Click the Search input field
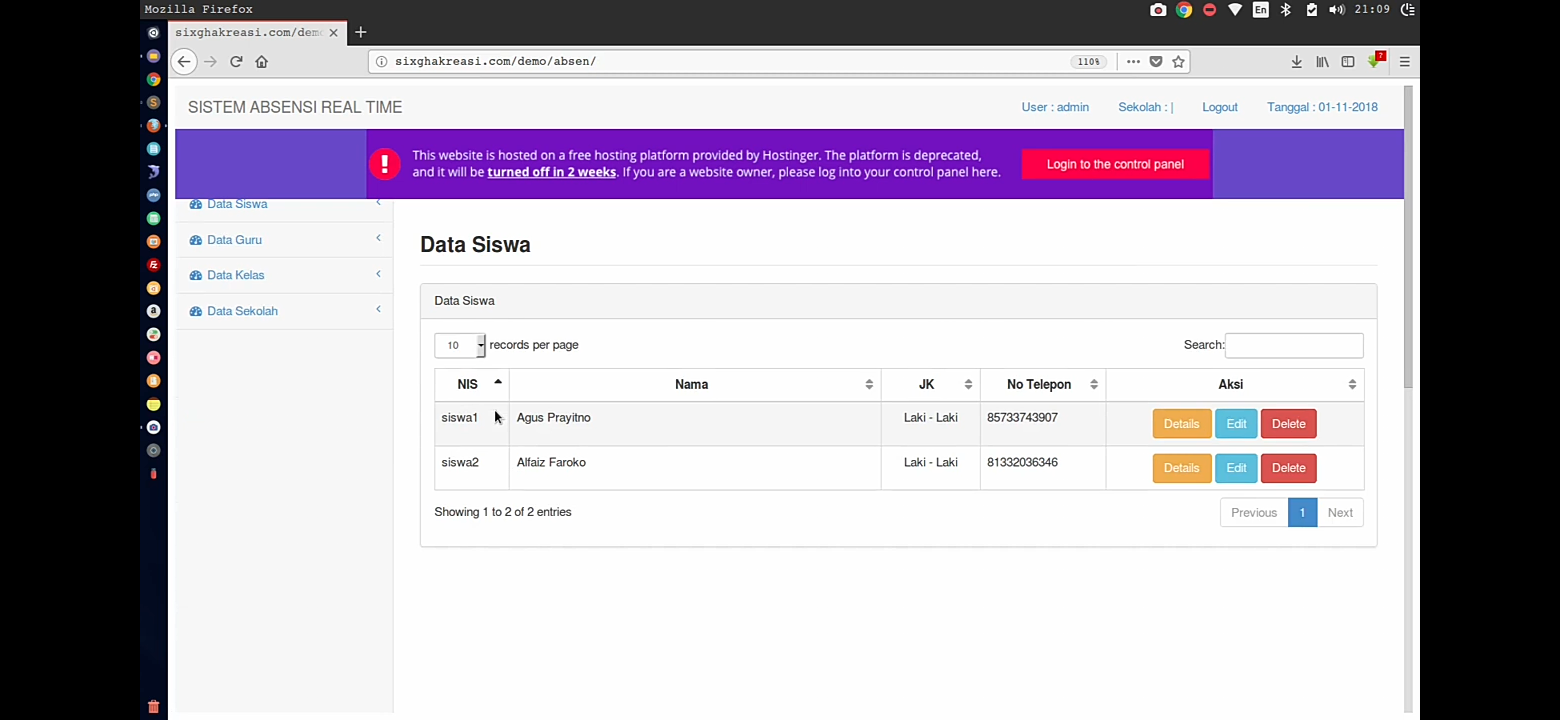This screenshot has height=720, width=1560. (x=1293, y=345)
